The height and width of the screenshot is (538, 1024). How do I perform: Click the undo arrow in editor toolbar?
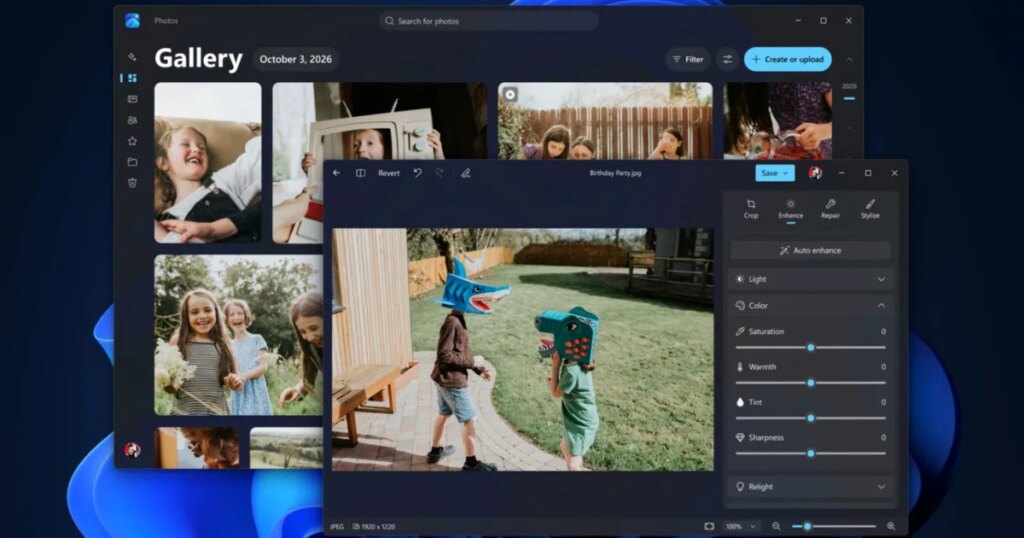(417, 173)
